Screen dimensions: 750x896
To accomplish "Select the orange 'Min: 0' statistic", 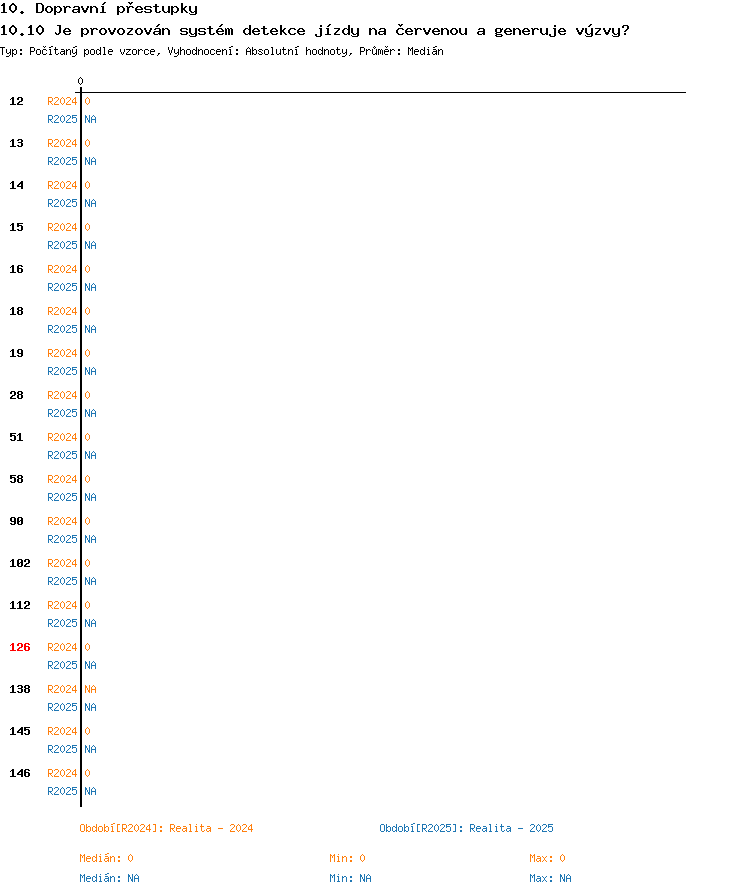I will pos(347,858).
